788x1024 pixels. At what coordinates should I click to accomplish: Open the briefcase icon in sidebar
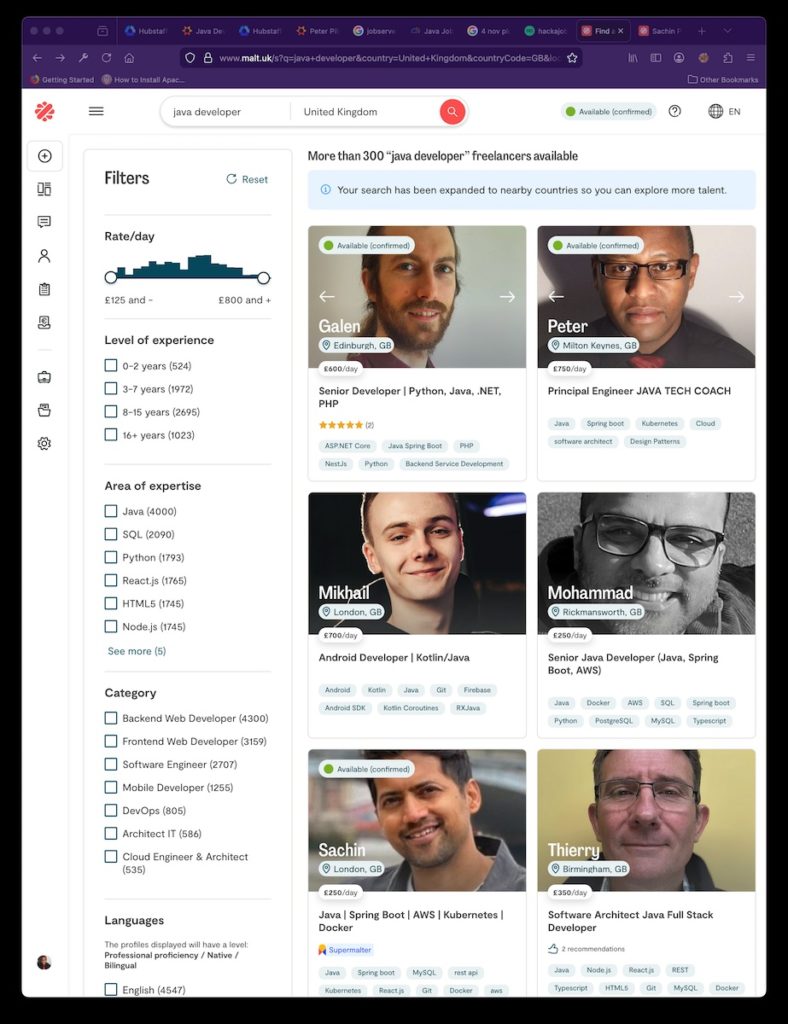point(44,377)
